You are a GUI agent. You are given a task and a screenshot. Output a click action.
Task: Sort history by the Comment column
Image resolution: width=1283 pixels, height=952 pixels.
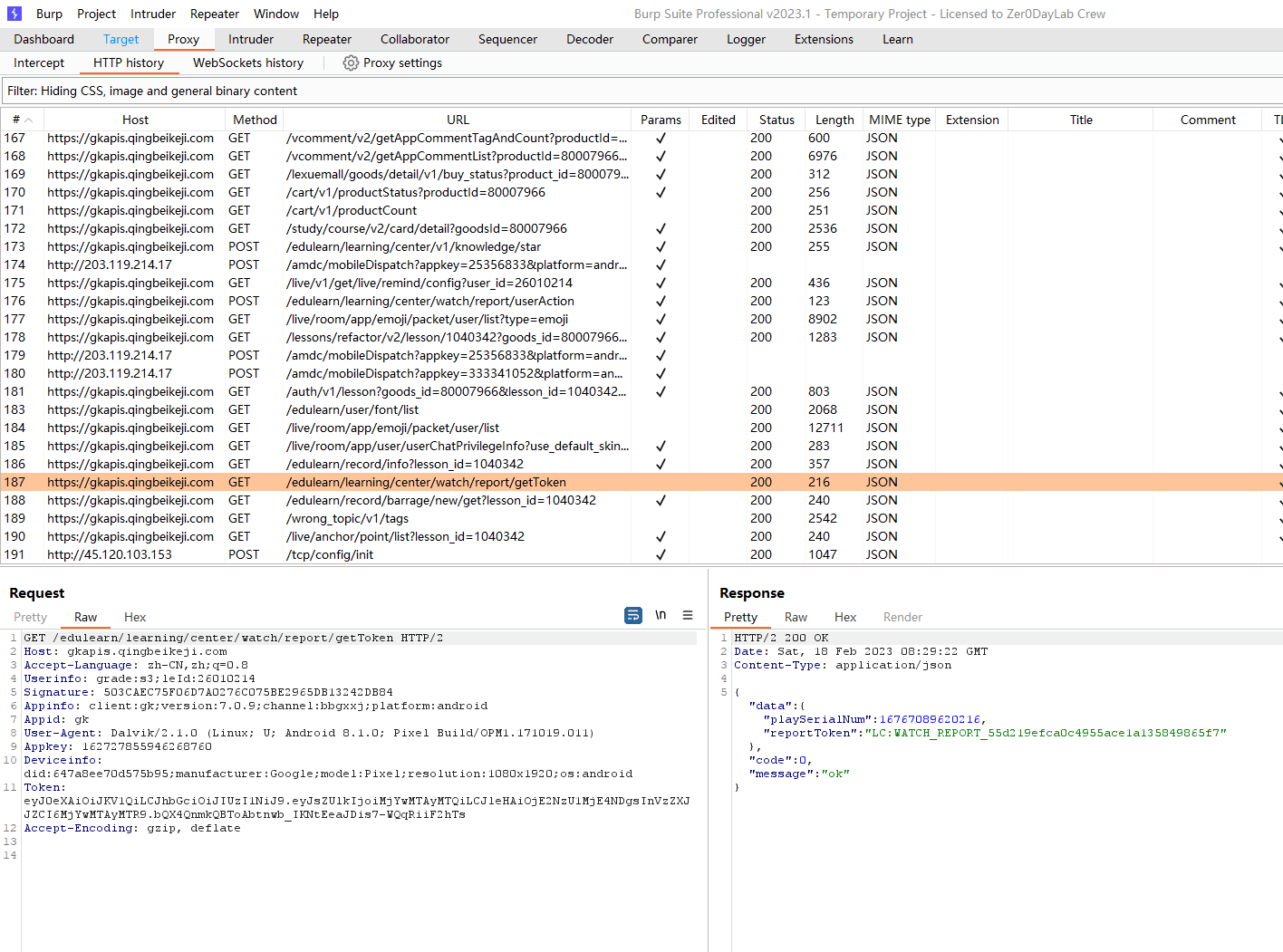tap(1208, 120)
